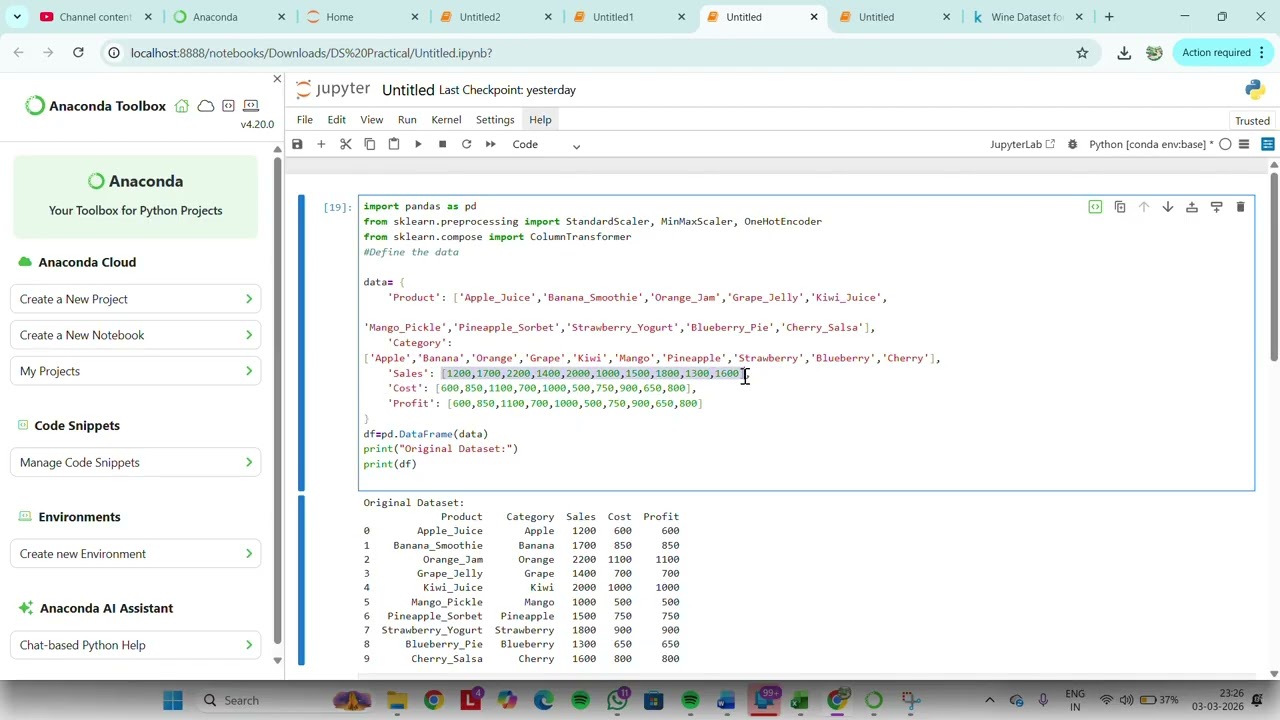
Task: Open Chat-based Python Help
Action: pos(135,645)
